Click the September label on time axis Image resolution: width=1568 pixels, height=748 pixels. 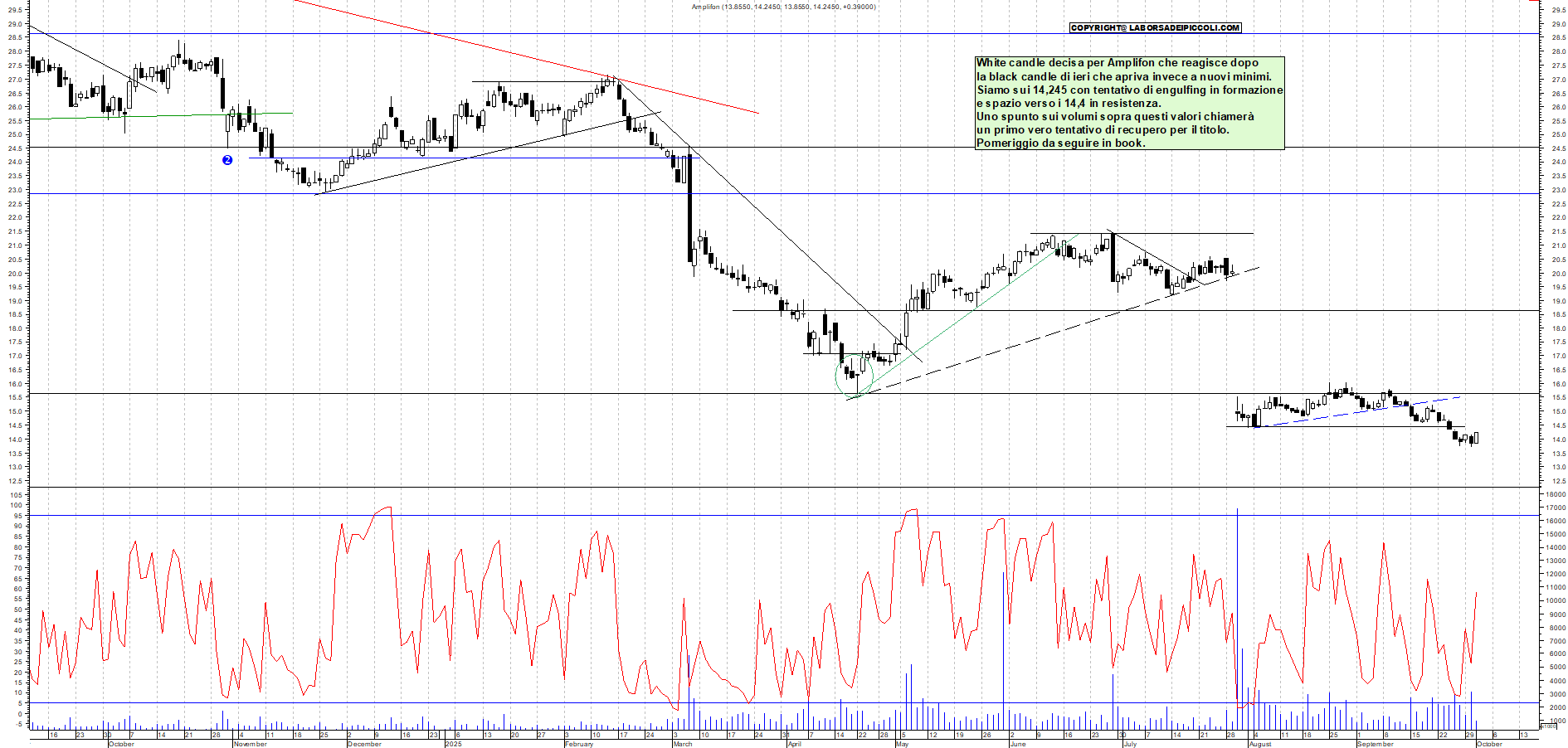pos(1375,744)
